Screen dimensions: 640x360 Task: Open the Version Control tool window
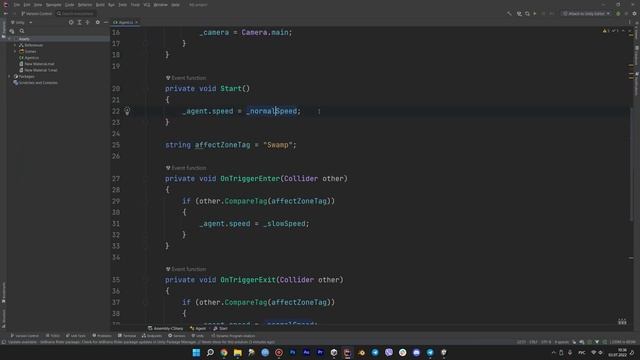tap(24, 336)
